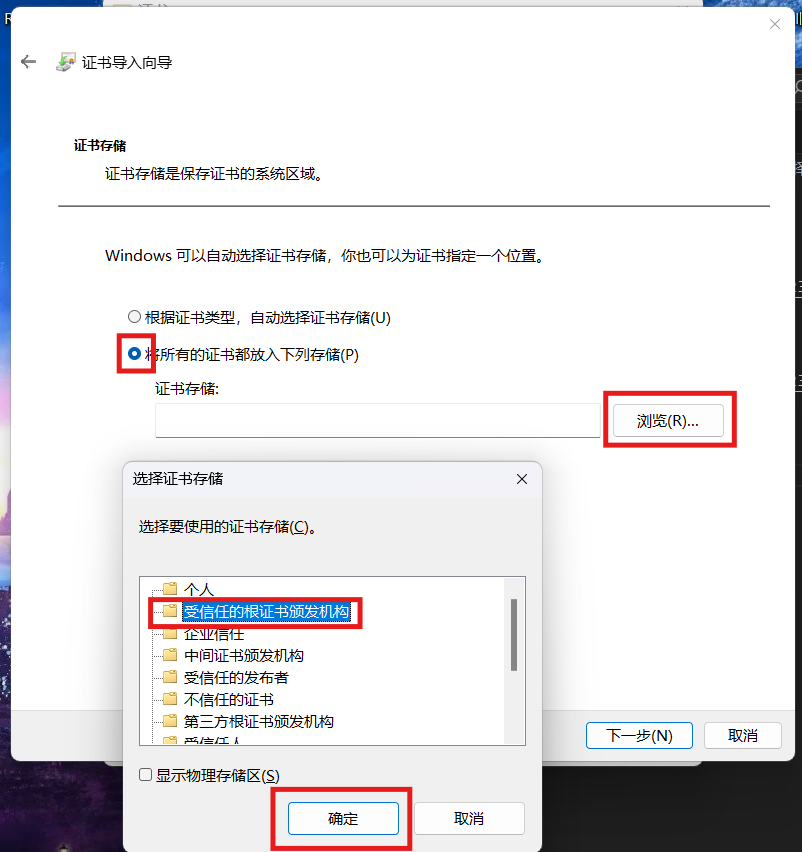This screenshot has width=802, height=852.
Task: Click the 个人 folder icon
Action: [170, 588]
